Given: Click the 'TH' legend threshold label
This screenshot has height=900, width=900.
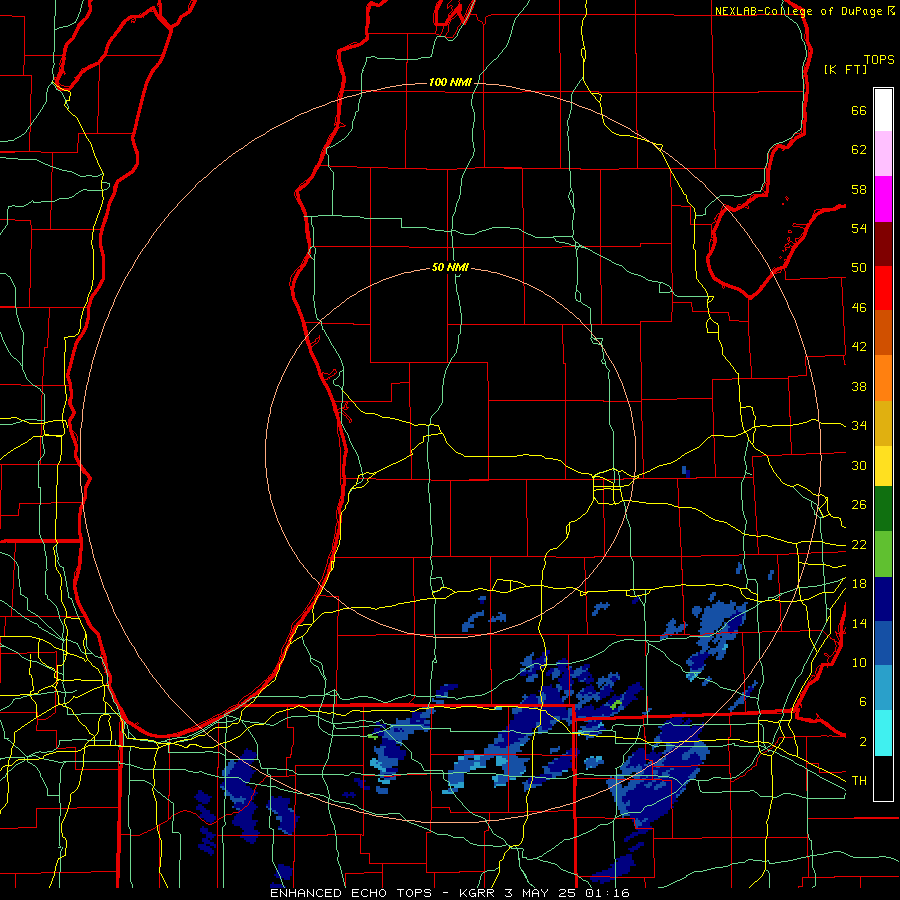Looking at the screenshot, I should coord(859,780).
